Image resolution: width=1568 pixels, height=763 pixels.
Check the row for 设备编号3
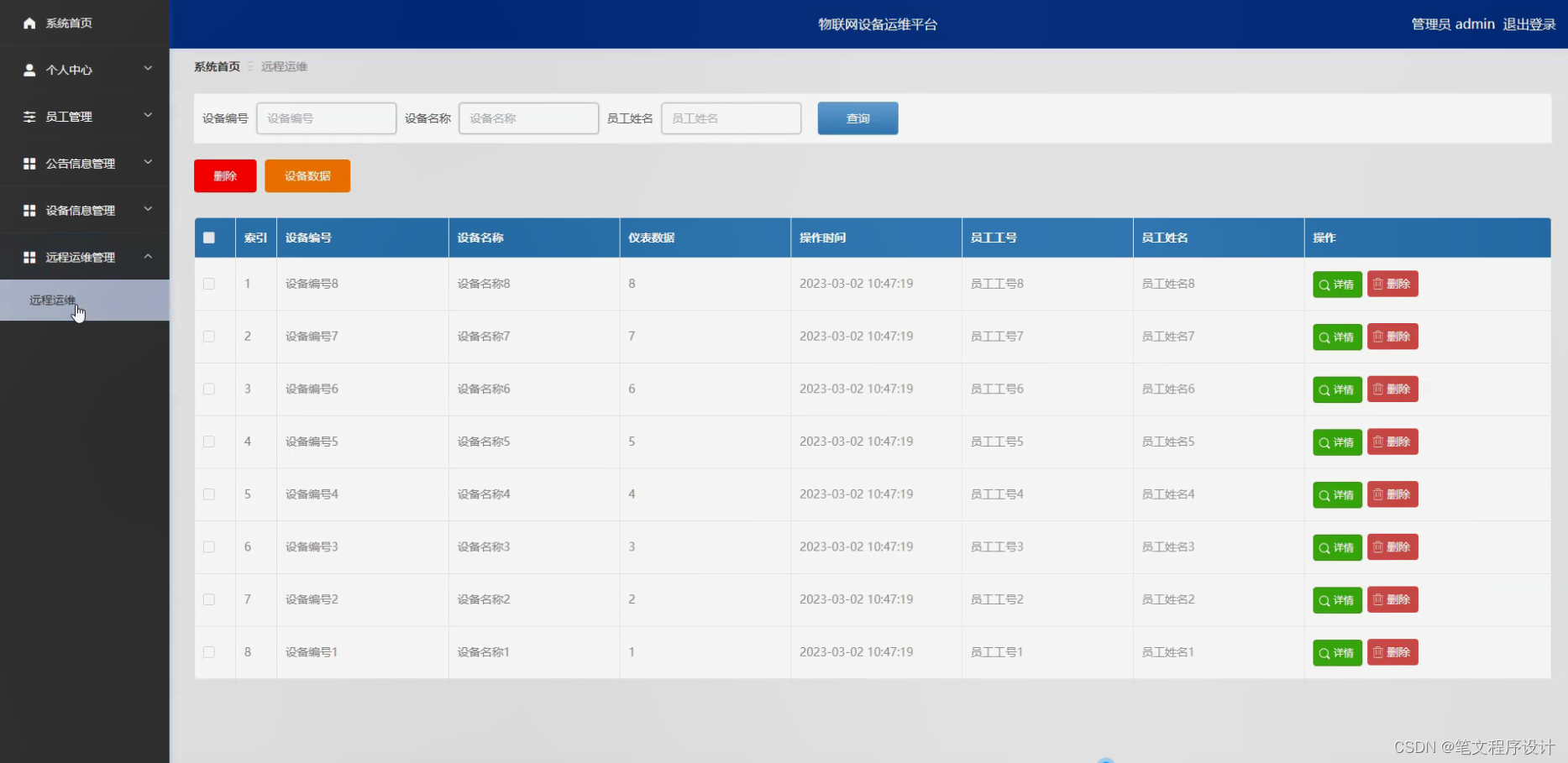point(209,547)
